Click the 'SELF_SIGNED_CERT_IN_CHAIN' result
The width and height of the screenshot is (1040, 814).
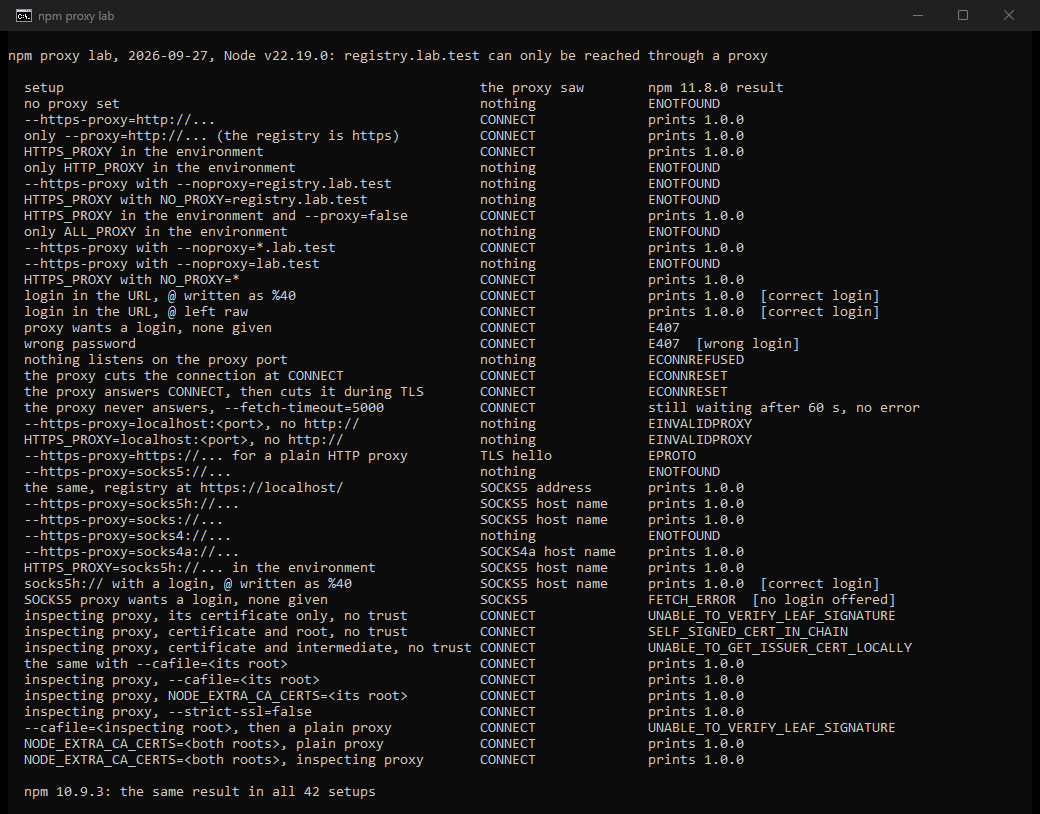pos(748,632)
